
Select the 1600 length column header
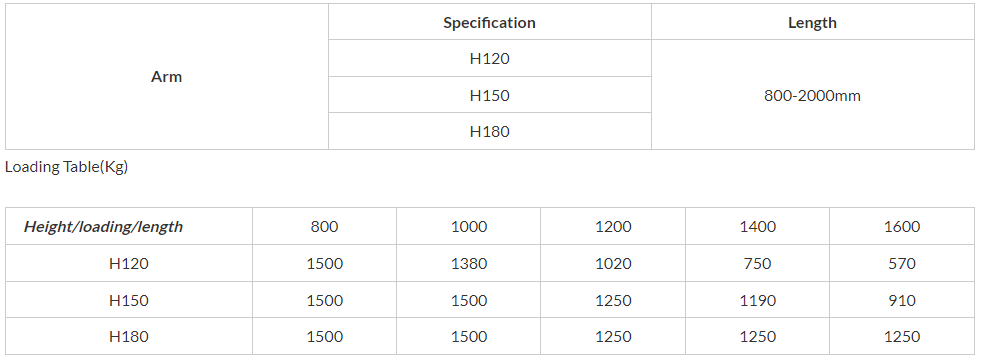tap(902, 227)
